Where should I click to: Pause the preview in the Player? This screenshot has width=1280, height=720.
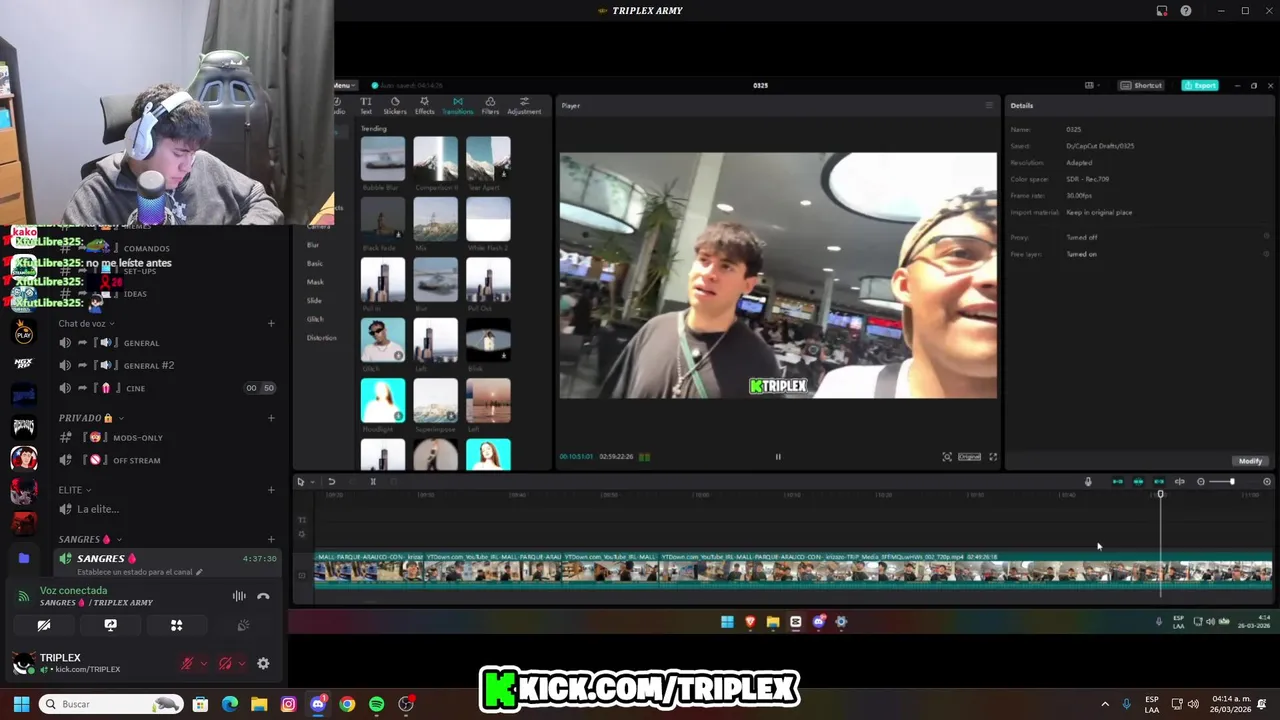(x=778, y=457)
